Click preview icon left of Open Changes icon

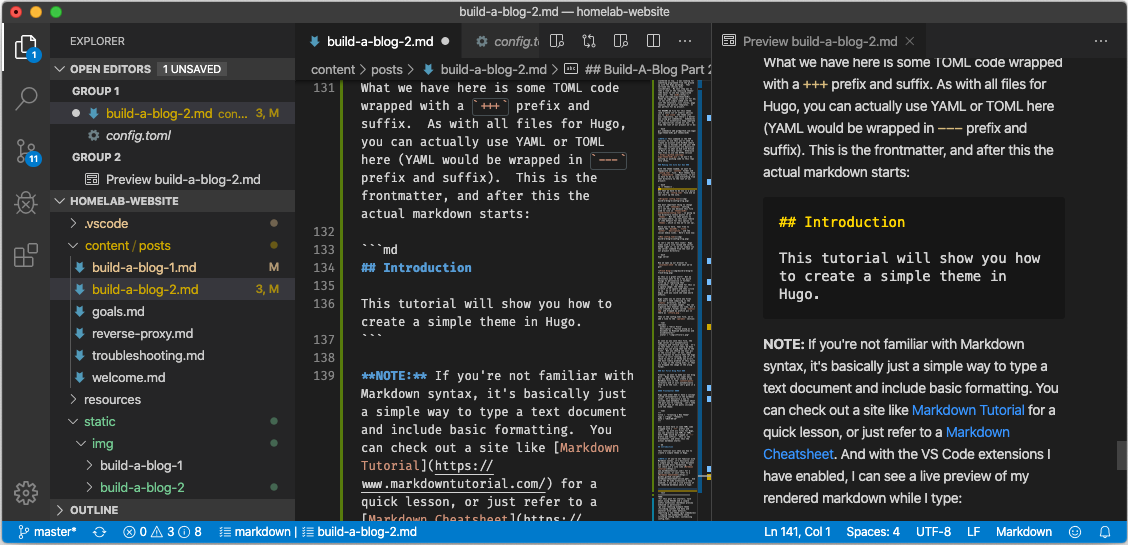tap(557, 41)
